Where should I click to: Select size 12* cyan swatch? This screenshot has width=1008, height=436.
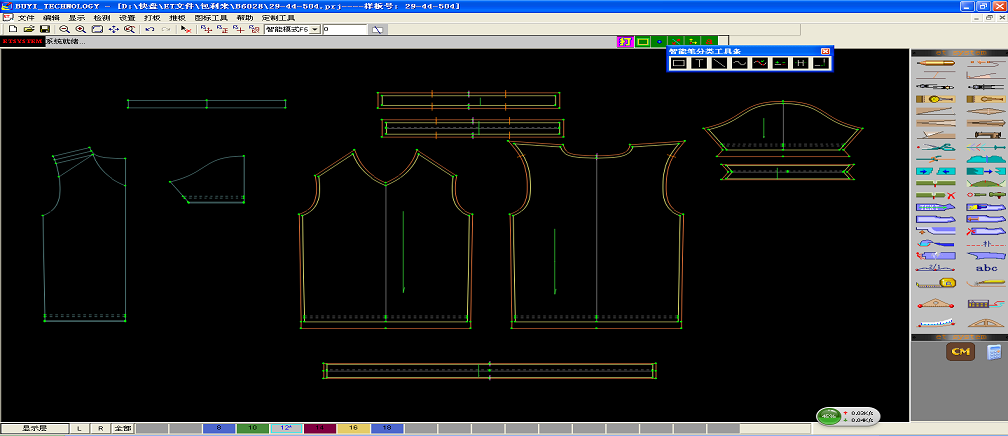pos(286,428)
